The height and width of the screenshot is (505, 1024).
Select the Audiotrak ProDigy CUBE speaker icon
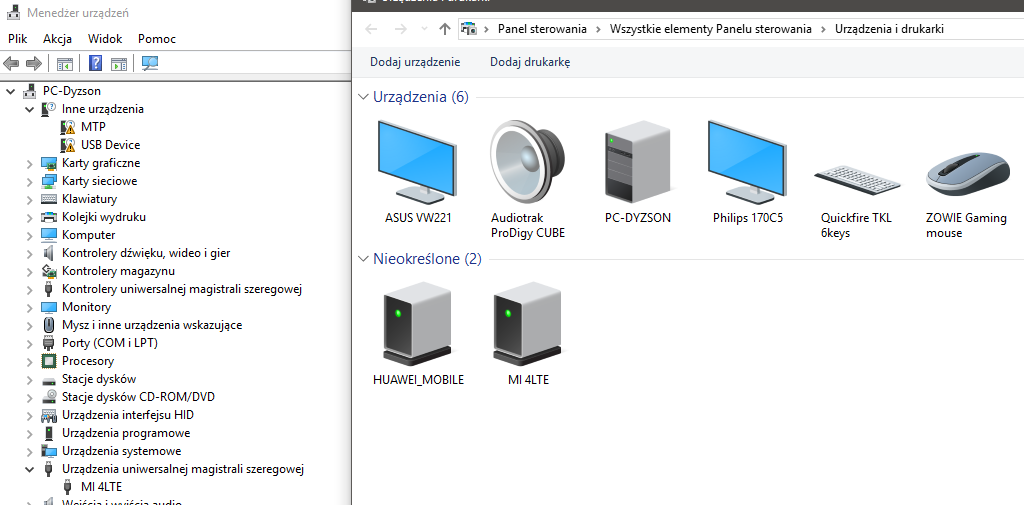coord(527,164)
